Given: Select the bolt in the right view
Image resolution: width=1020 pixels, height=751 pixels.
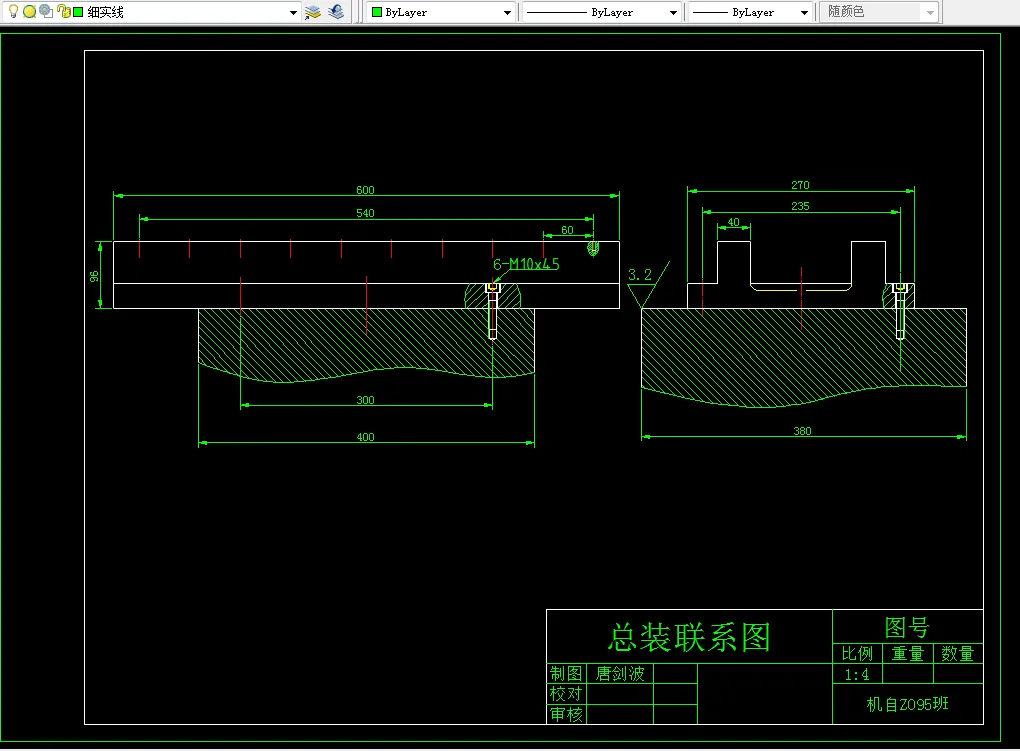Looking at the screenshot, I should 900,310.
